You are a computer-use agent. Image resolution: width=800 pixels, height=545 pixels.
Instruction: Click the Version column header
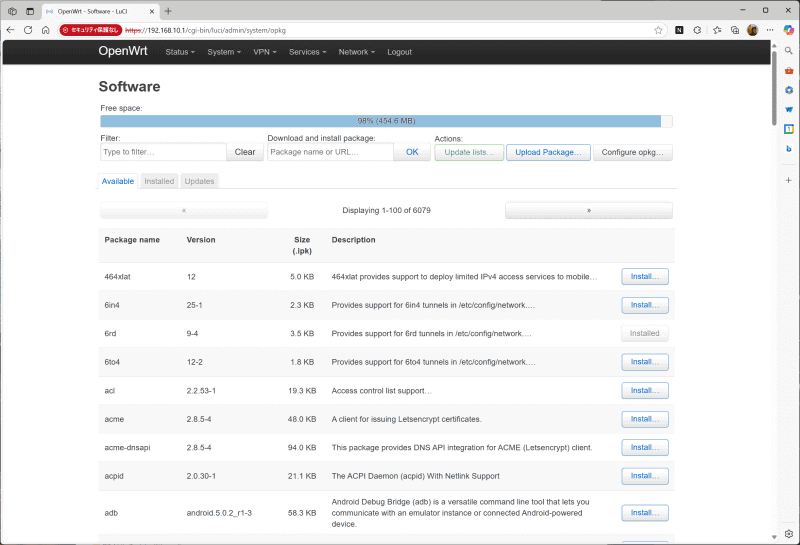coord(201,240)
